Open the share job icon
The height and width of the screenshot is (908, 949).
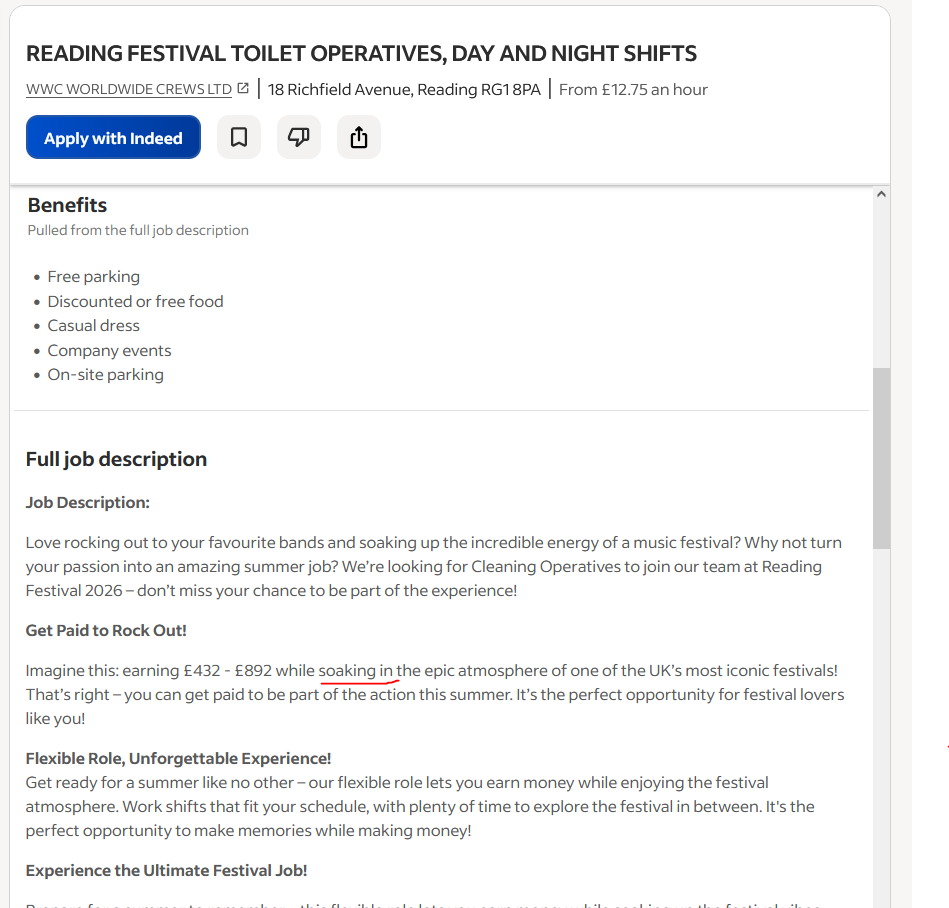(359, 137)
